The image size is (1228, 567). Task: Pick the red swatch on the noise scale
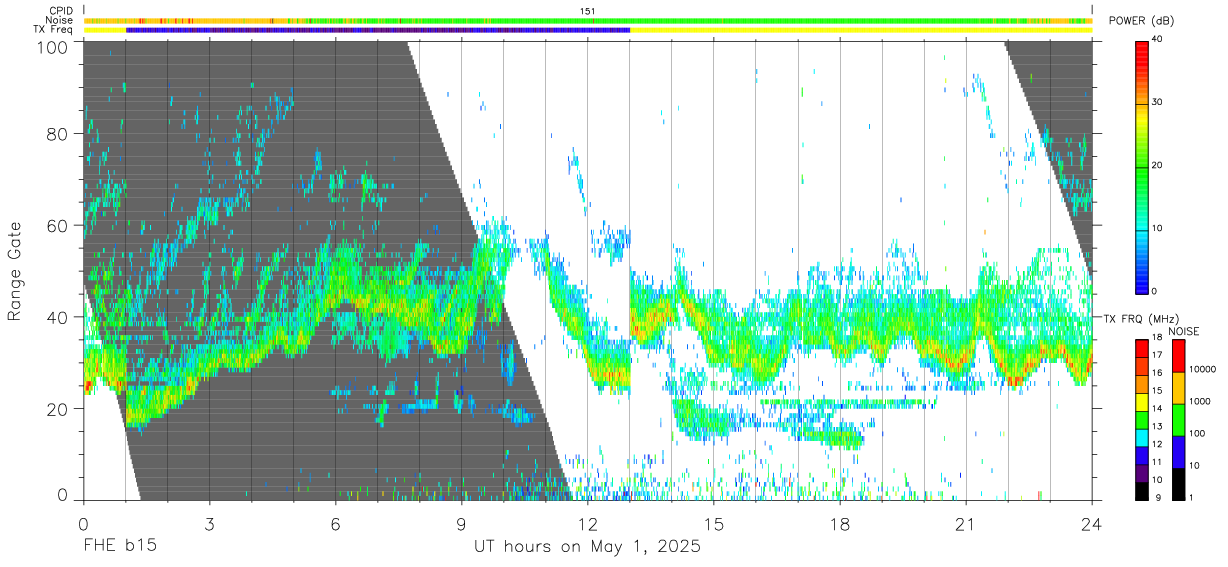tap(1177, 355)
